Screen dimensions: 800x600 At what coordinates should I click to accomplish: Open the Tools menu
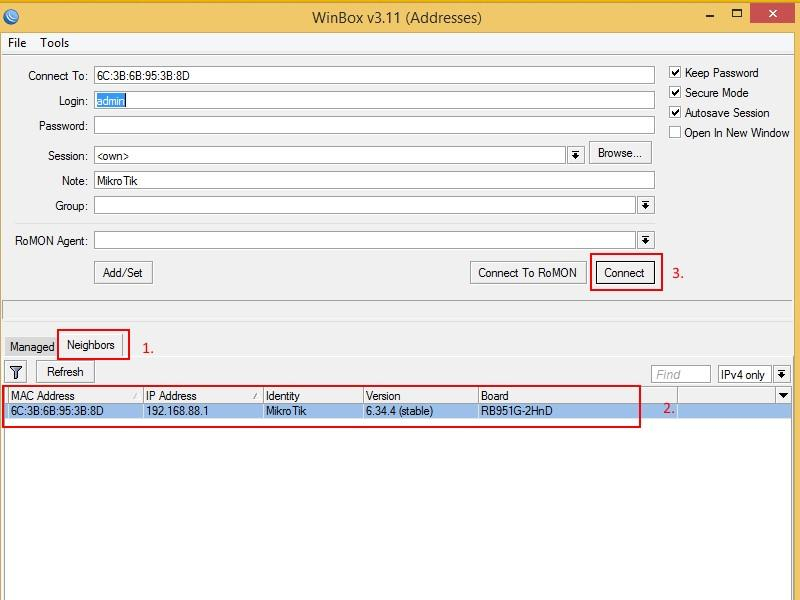pyautogui.click(x=54, y=43)
